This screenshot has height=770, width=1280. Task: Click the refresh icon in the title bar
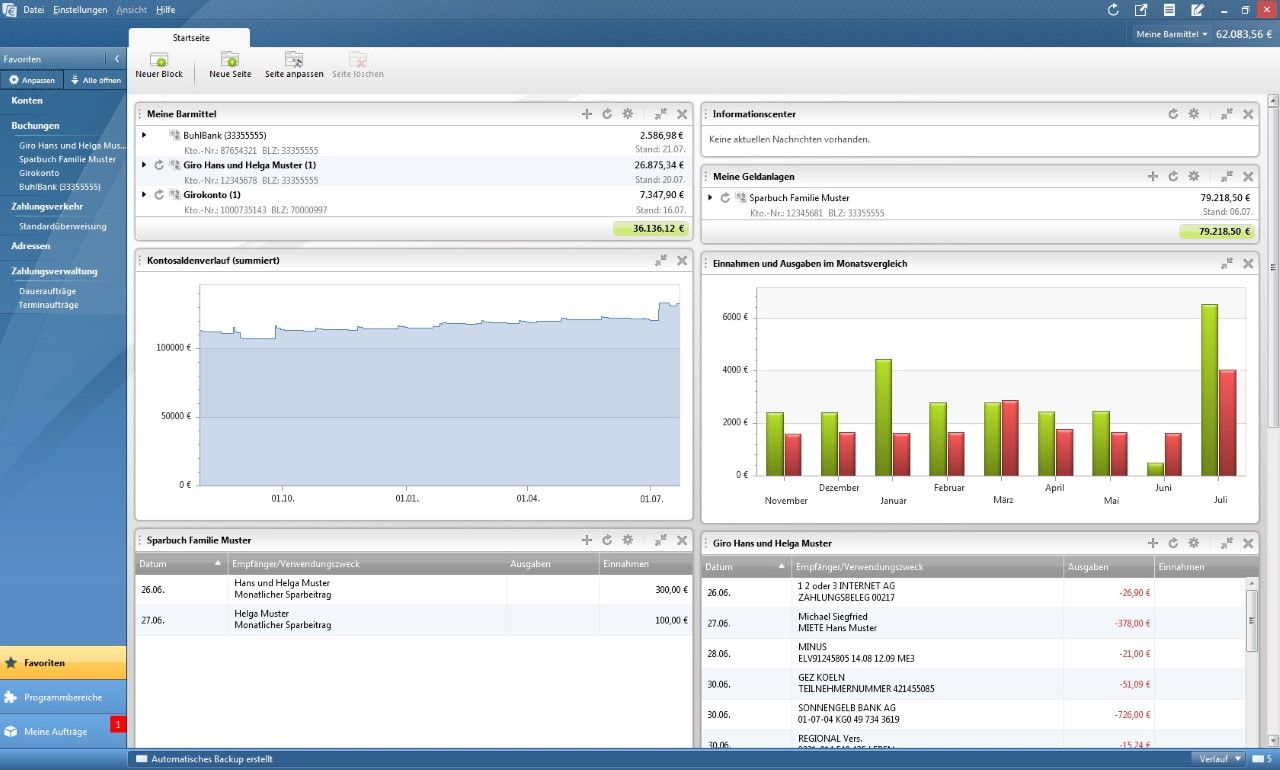click(x=1113, y=9)
